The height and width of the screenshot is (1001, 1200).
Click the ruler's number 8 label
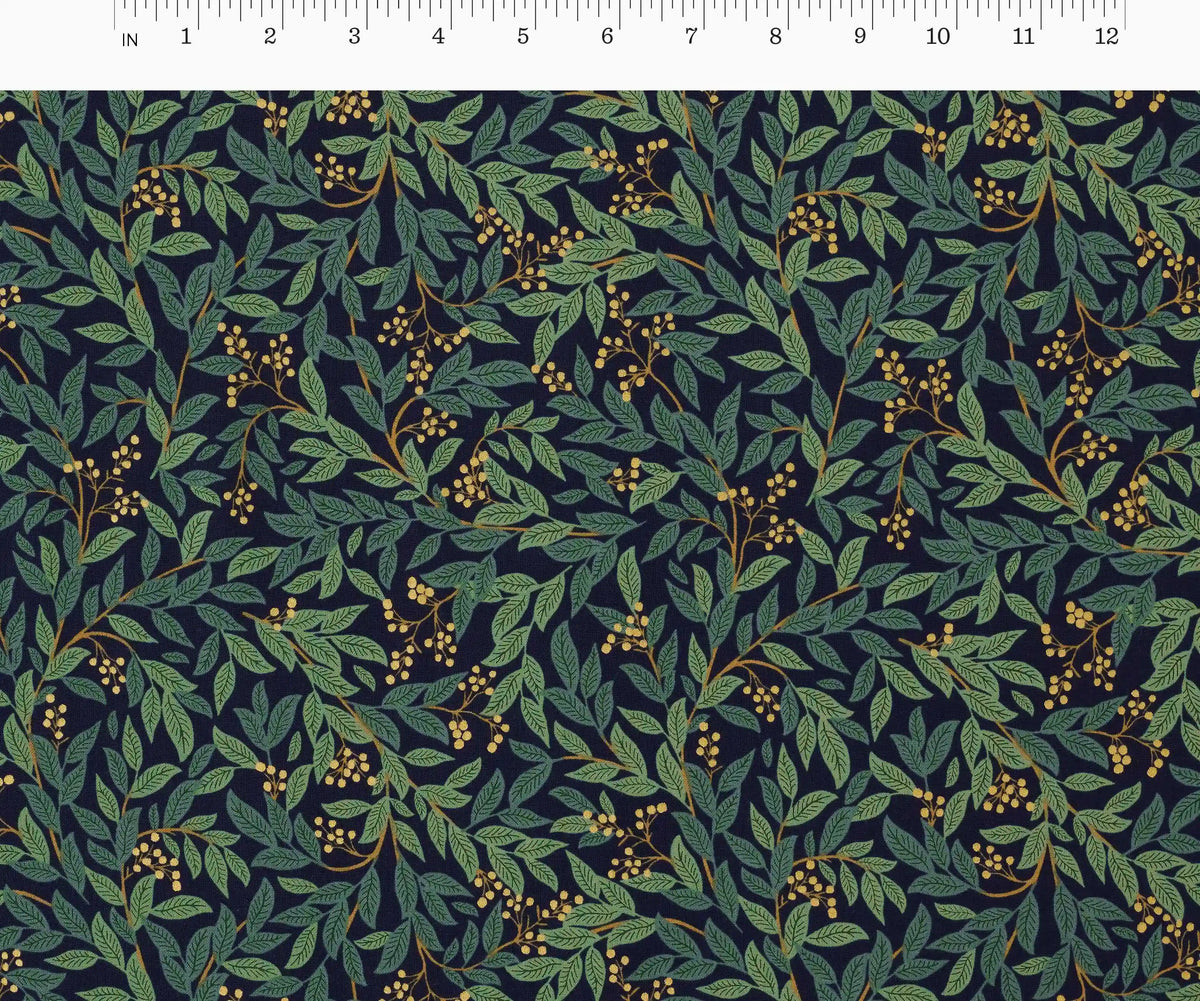tap(775, 37)
